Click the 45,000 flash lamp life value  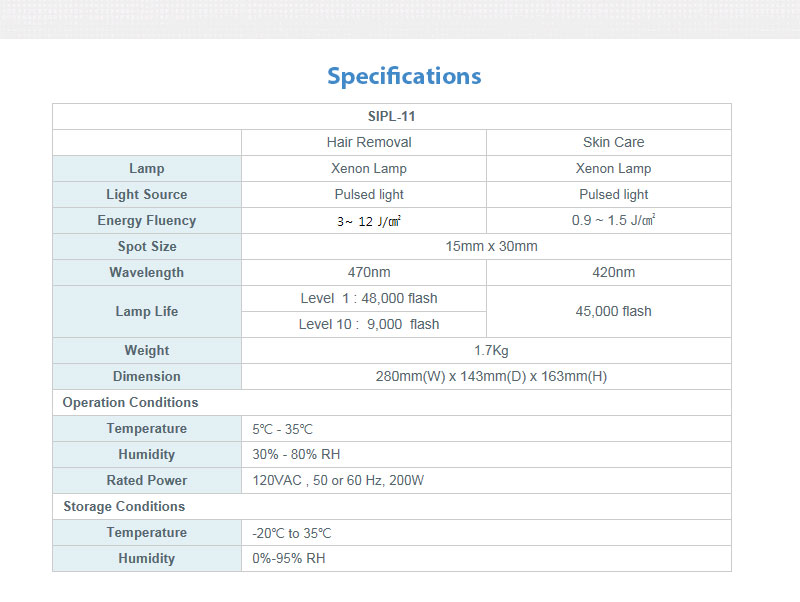(613, 311)
